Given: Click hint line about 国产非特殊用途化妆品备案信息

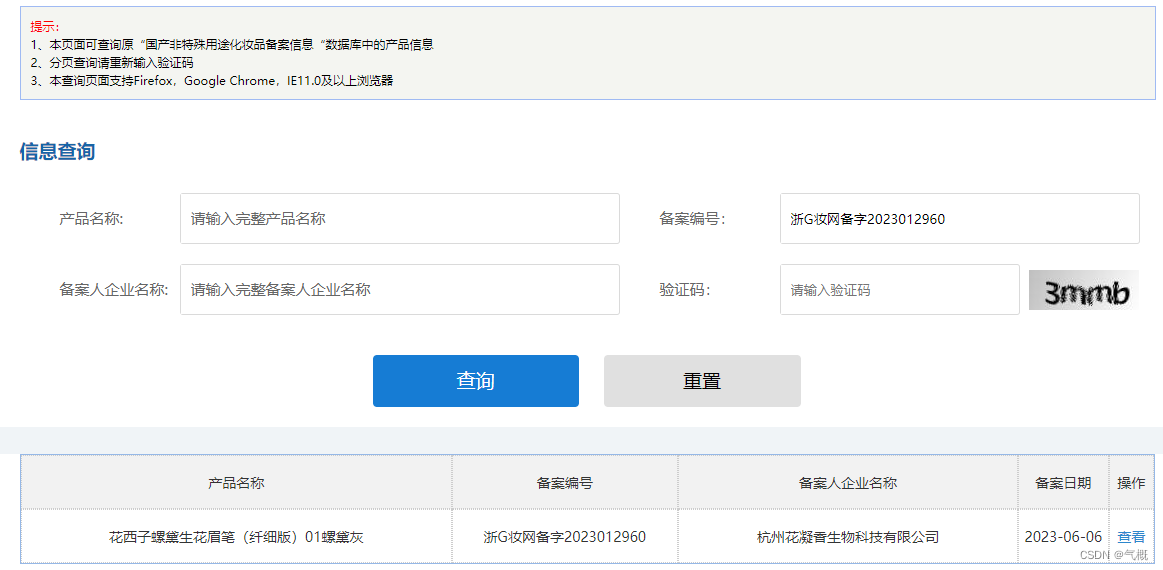Looking at the screenshot, I should tap(231, 45).
